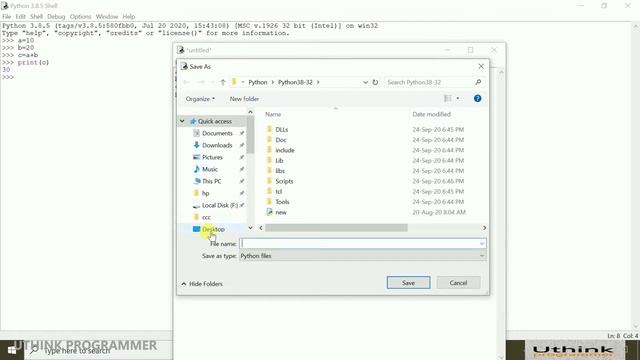The image size is (640, 360).
Task: Select Pictures in Quick access
Action: click(212, 157)
